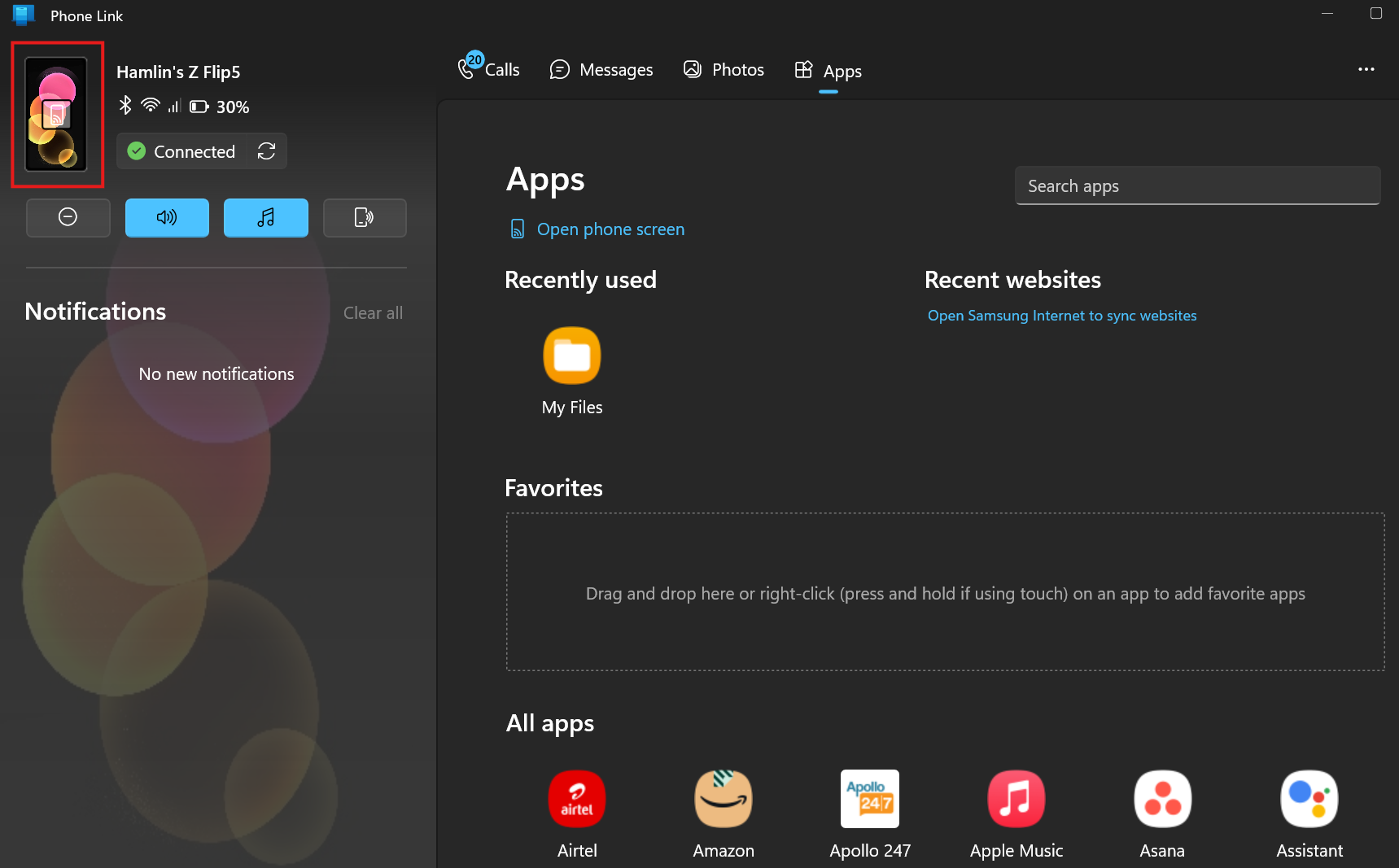Switch to the Photos tab

tap(724, 69)
